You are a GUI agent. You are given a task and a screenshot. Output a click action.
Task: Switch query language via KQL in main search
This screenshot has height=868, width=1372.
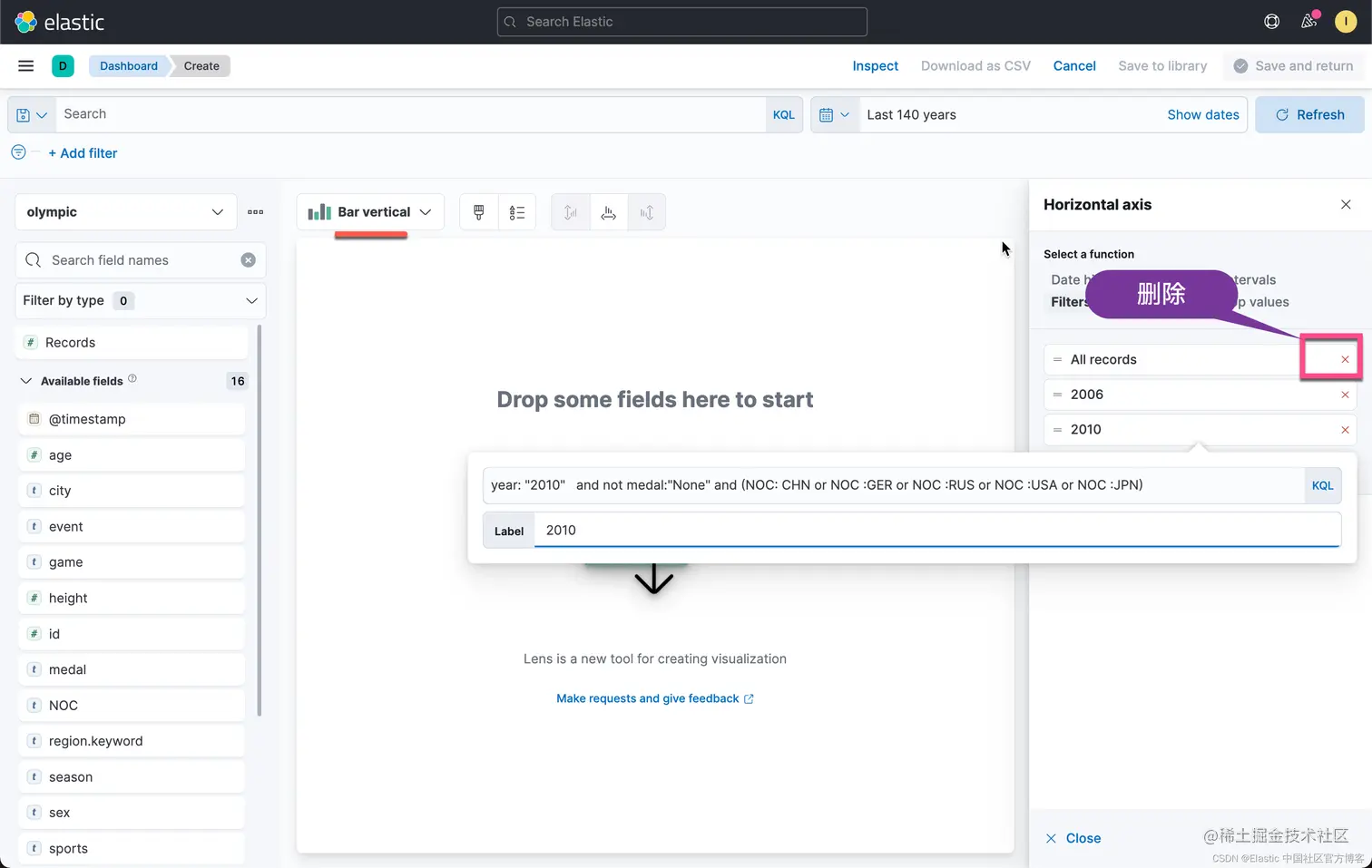coord(784,115)
